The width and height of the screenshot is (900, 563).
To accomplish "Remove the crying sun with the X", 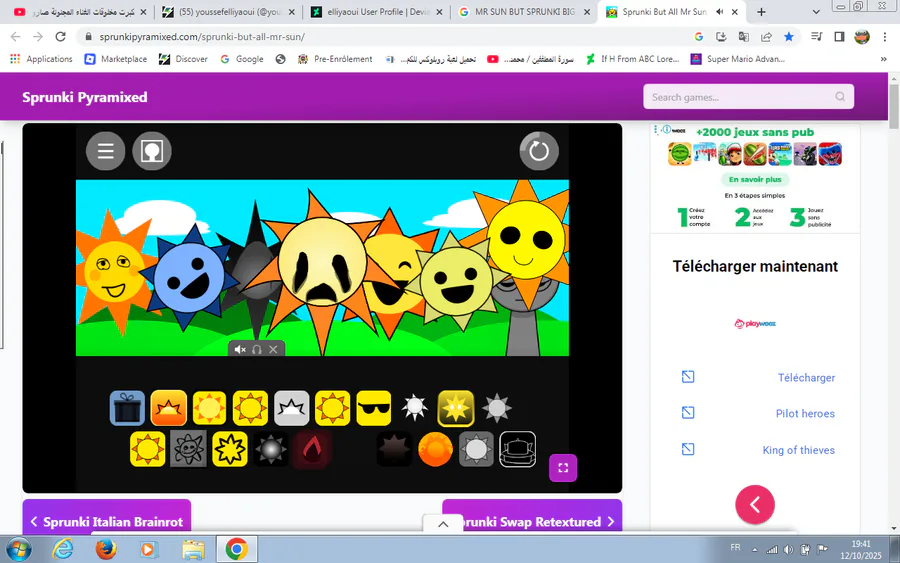I will pos(273,349).
